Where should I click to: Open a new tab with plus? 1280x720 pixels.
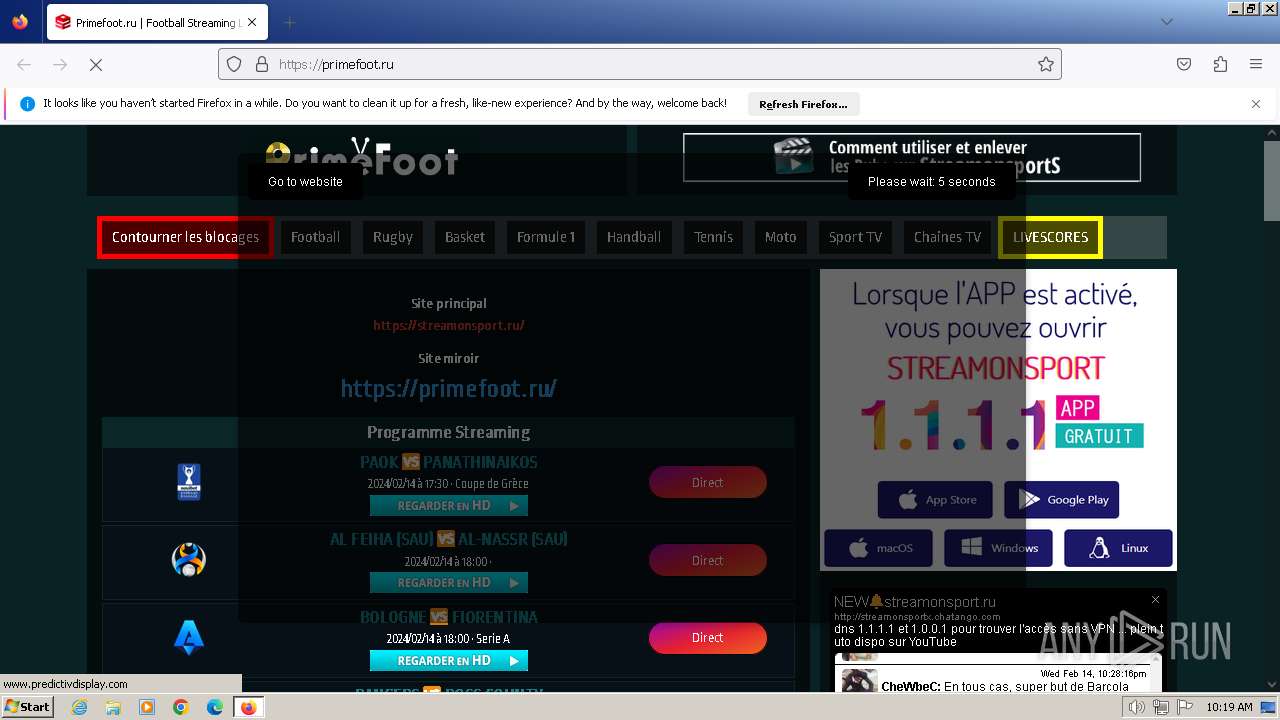click(289, 22)
